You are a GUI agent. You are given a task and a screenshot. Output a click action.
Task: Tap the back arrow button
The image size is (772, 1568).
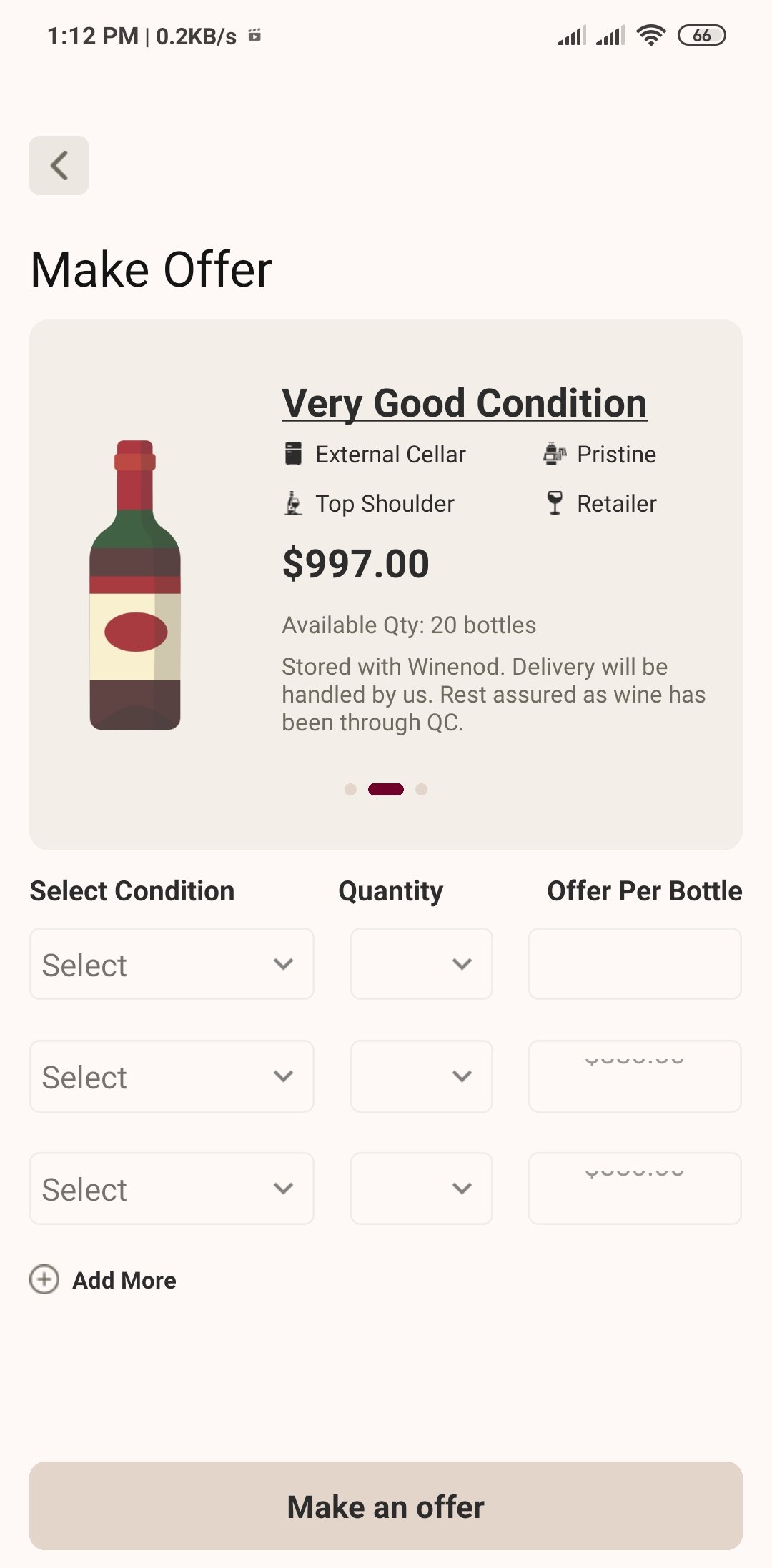[x=59, y=165]
